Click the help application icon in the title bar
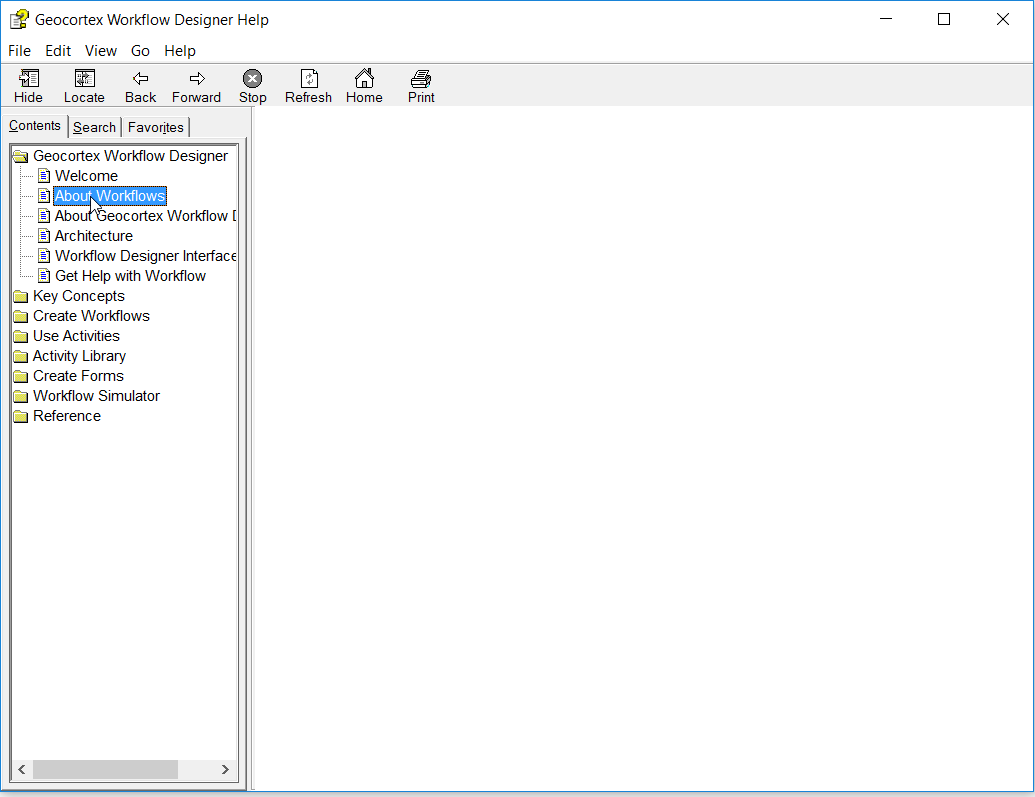 point(19,20)
